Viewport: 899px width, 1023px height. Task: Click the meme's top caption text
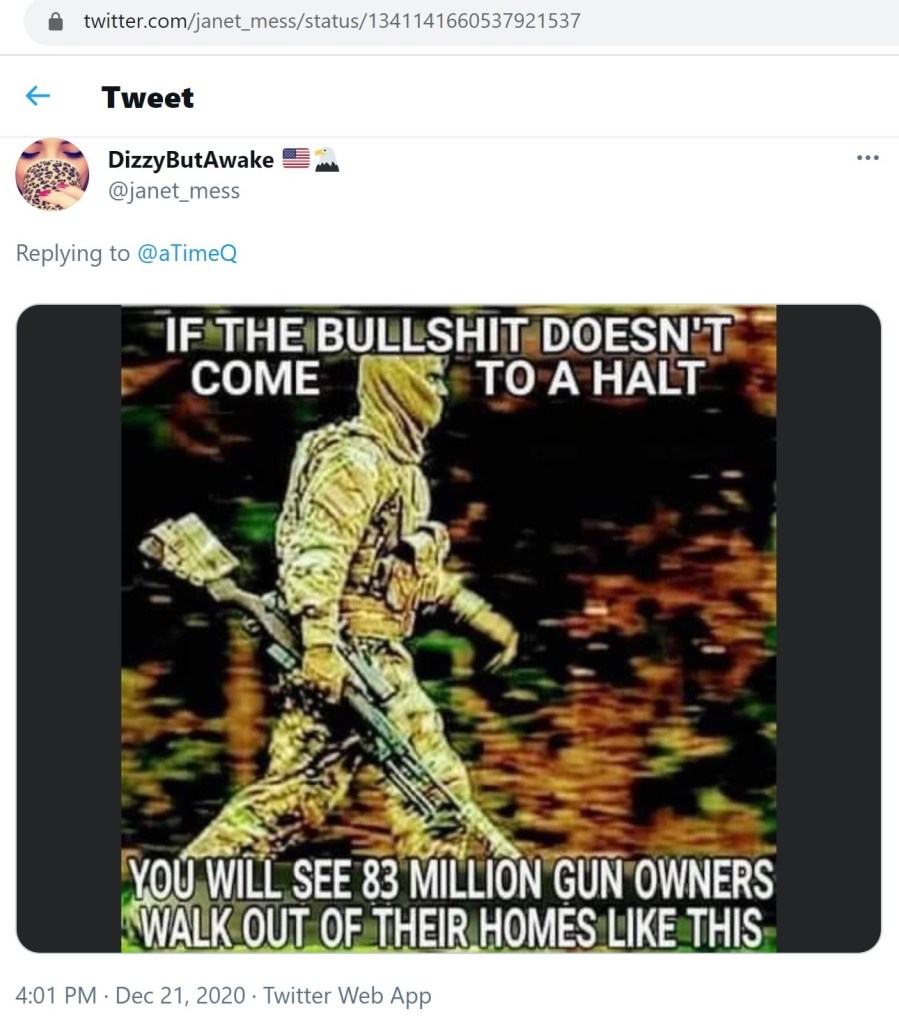click(x=448, y=357)
